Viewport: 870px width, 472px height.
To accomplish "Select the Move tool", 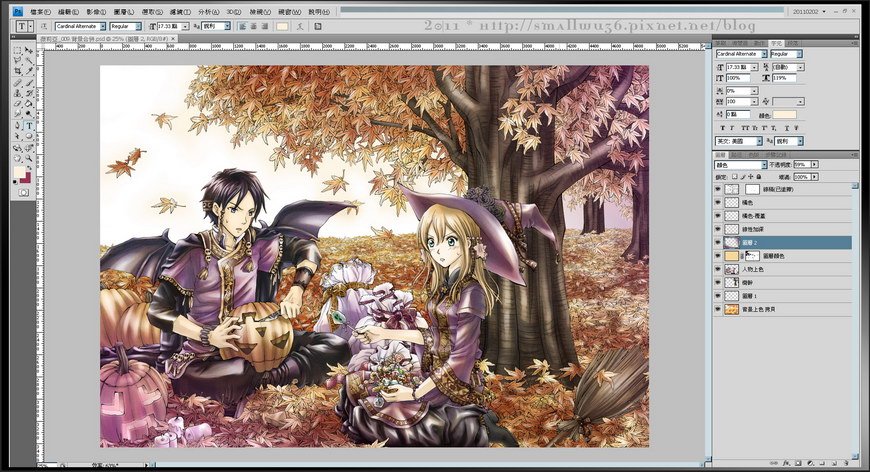I will tap(29, 50).
